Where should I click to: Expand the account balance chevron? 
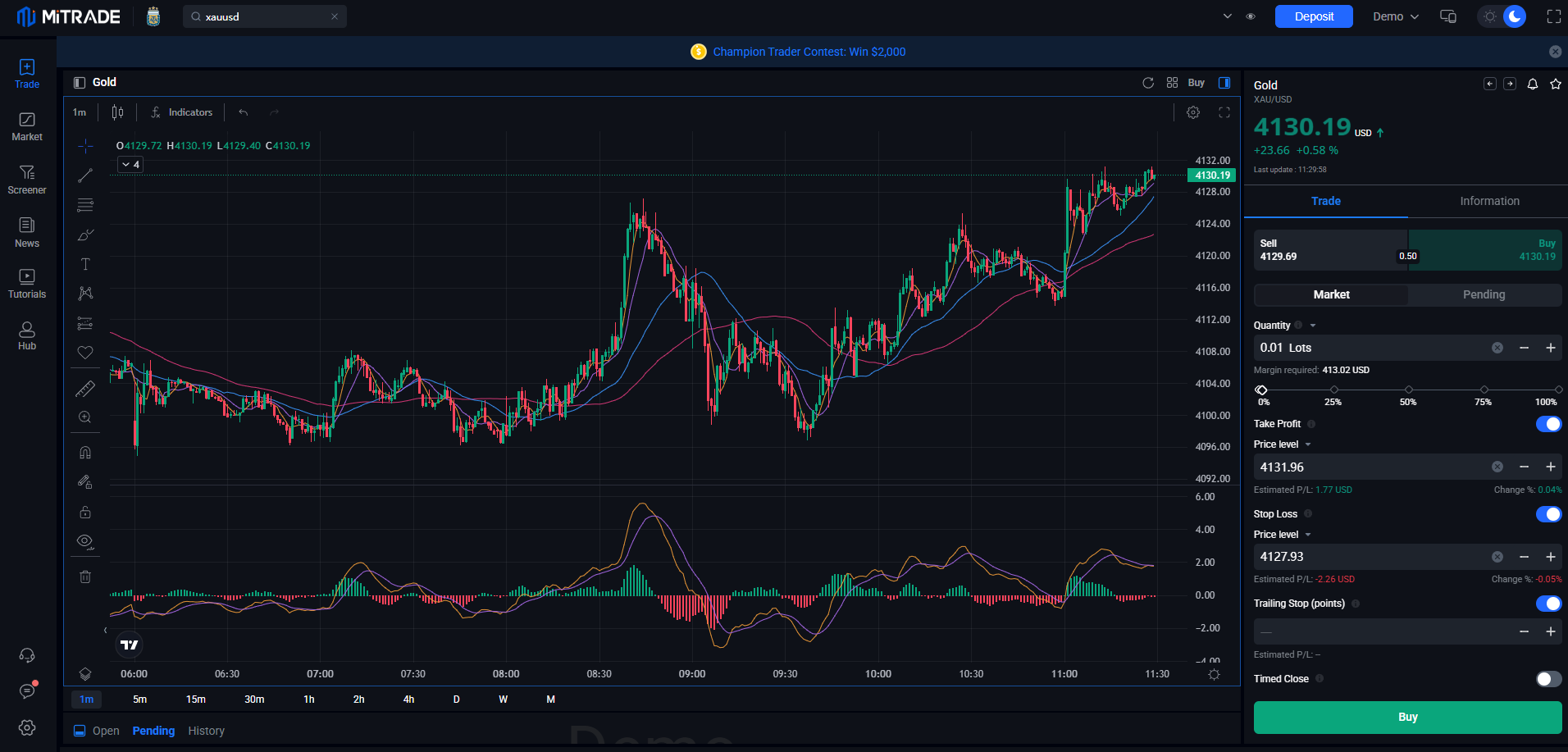tap(1228, 16)
